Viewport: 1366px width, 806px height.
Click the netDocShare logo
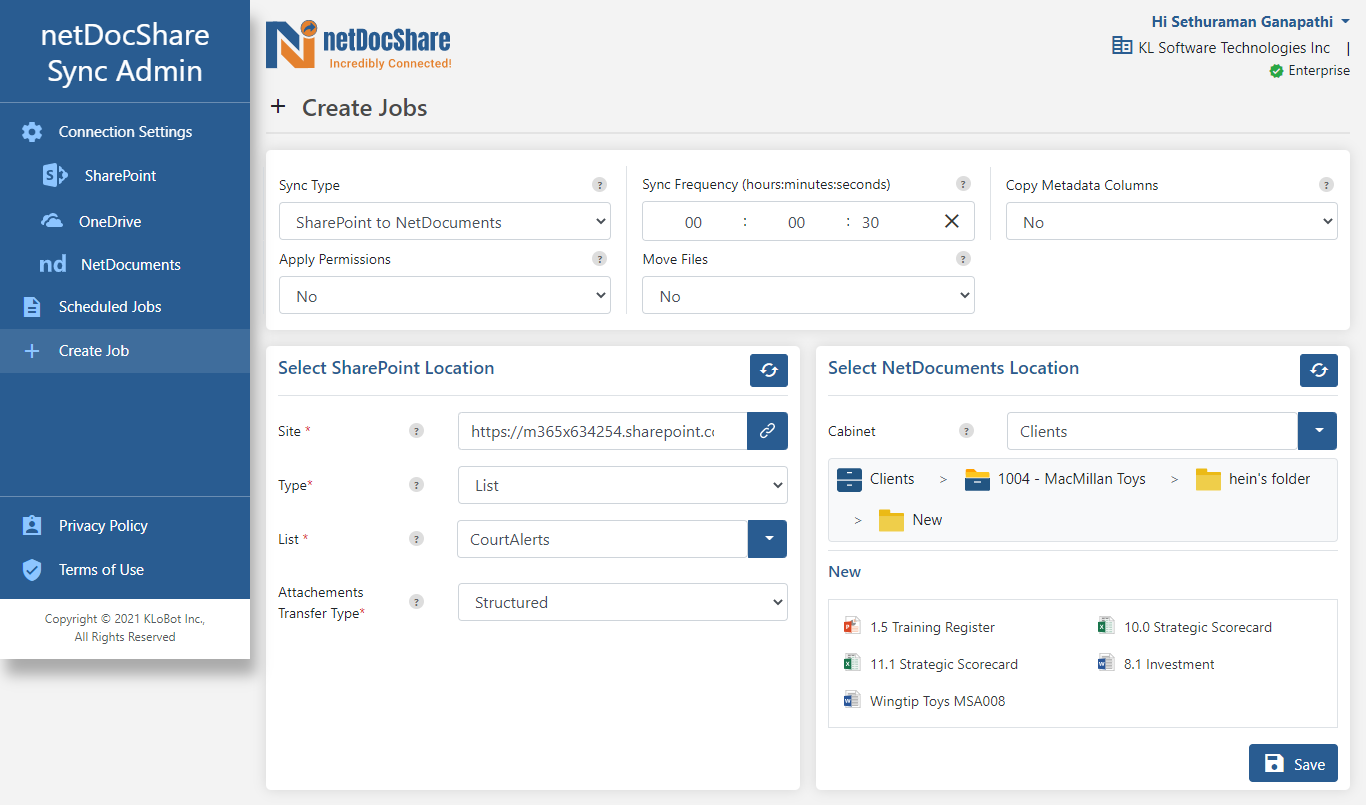coord(358,45)
